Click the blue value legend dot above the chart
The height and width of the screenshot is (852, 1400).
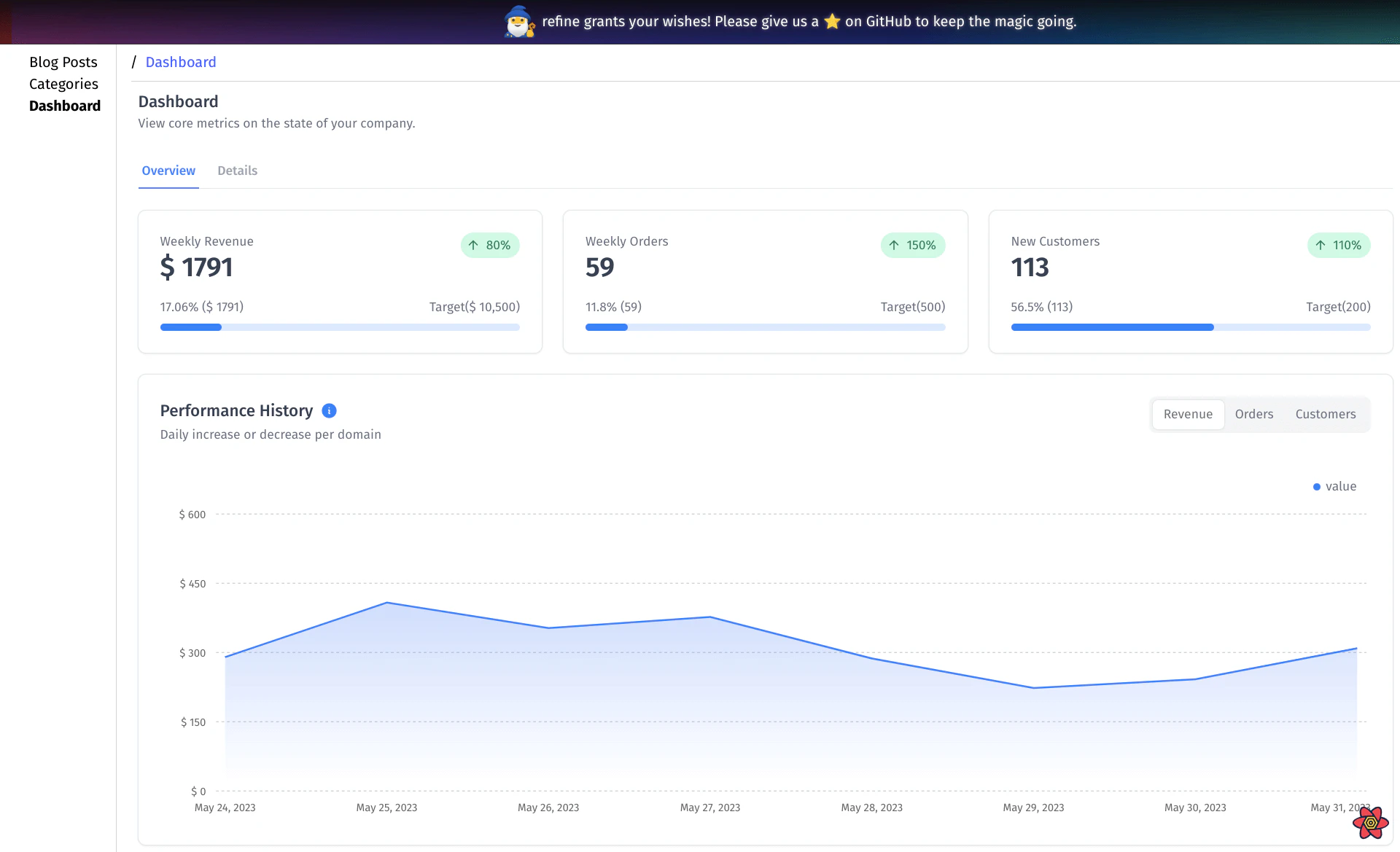(1316, 486)
